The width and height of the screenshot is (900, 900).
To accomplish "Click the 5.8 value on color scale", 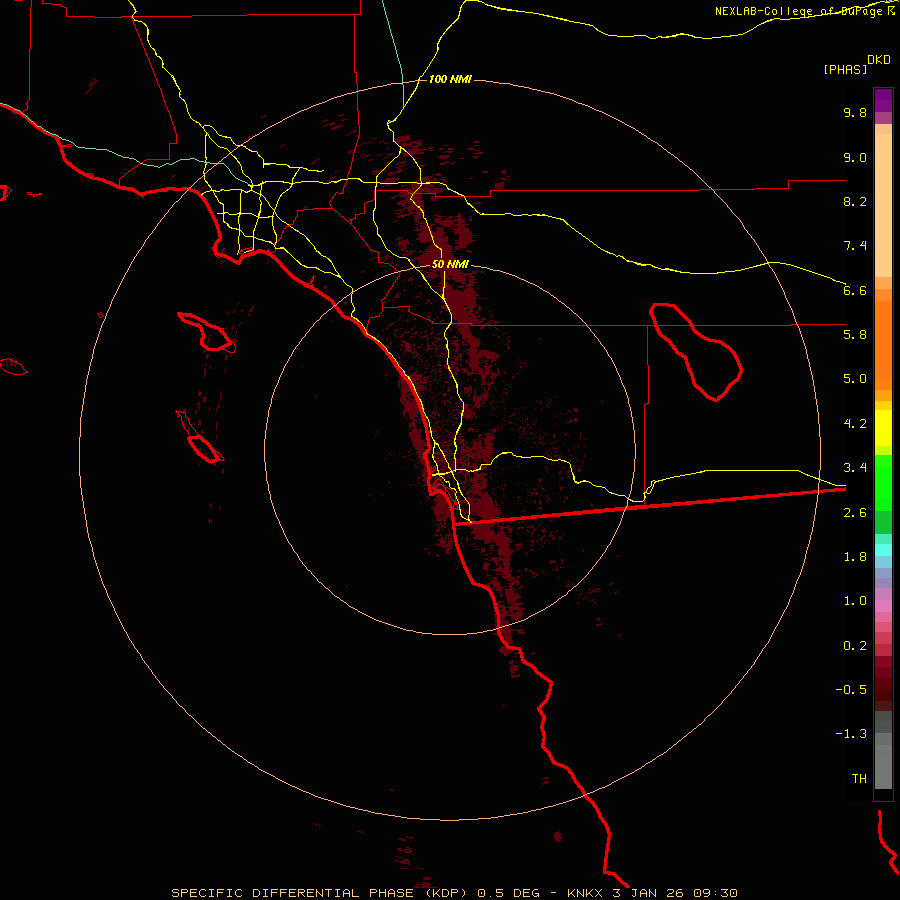I will click(855, 335).
